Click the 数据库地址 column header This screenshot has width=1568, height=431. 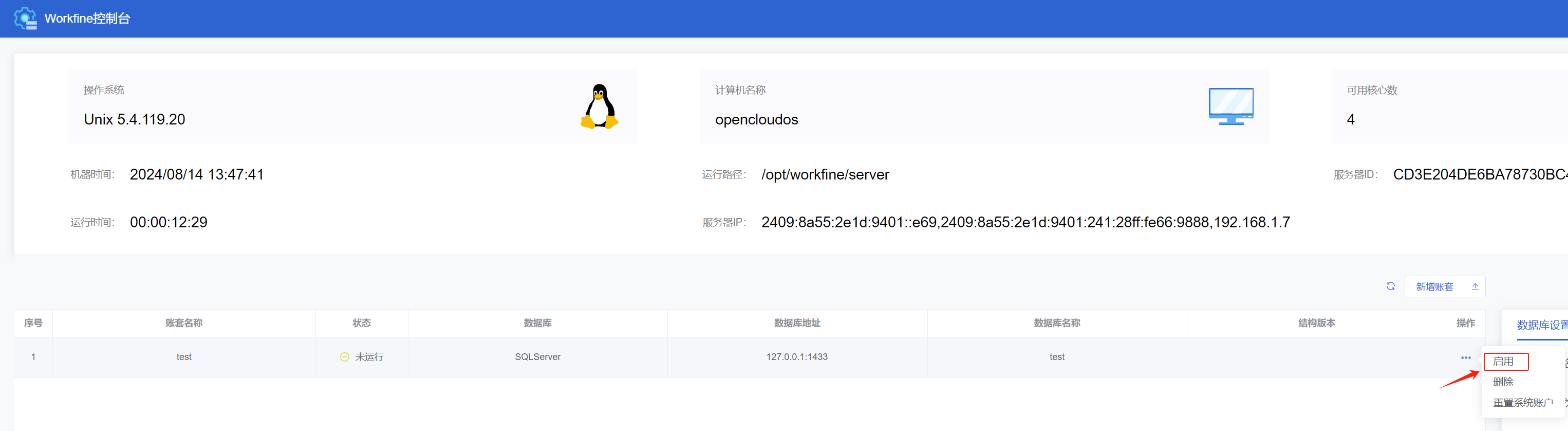coord(797,323)
